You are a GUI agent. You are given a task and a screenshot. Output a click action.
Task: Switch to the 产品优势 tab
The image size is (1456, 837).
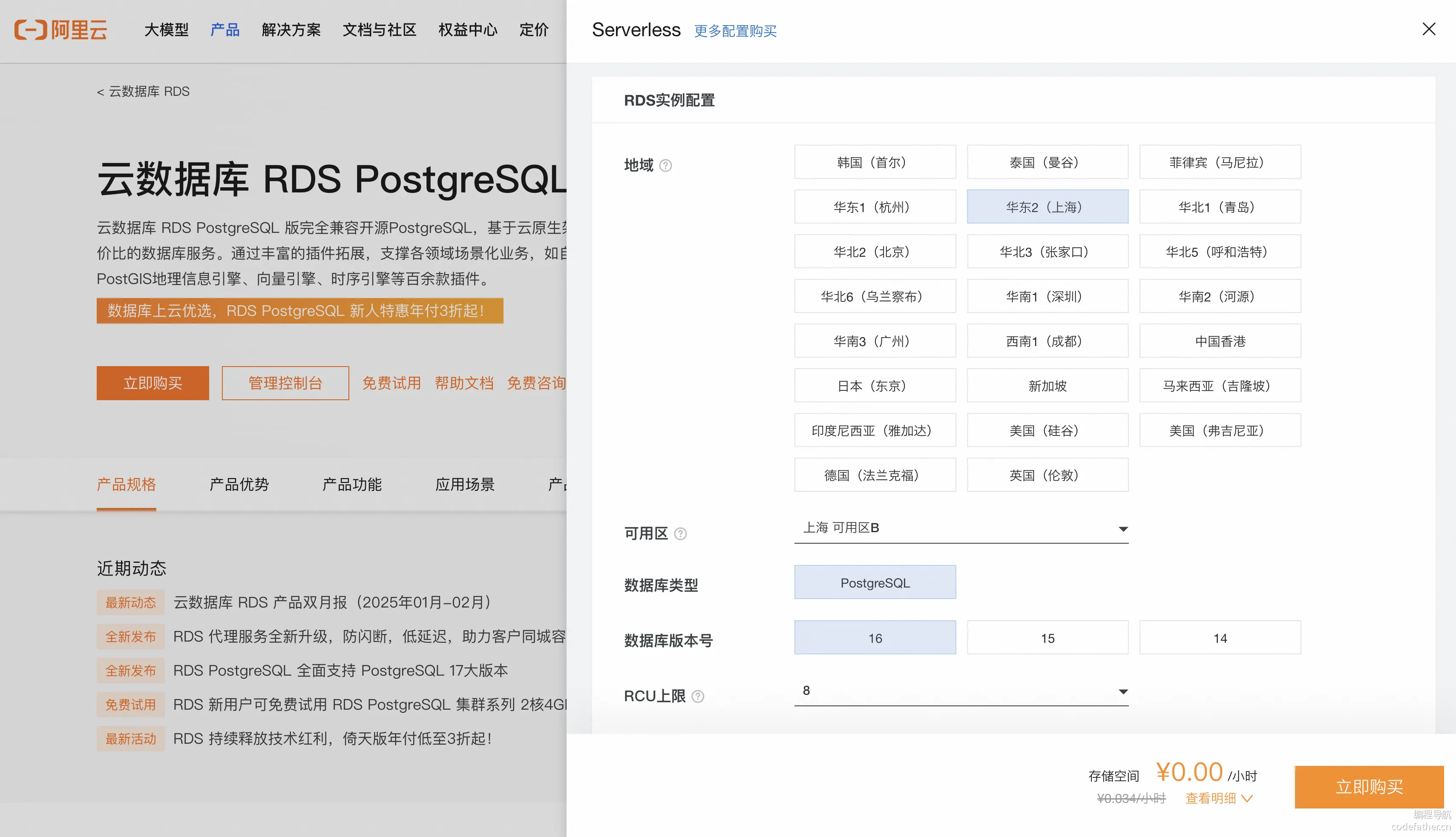[x=239, y=484]
